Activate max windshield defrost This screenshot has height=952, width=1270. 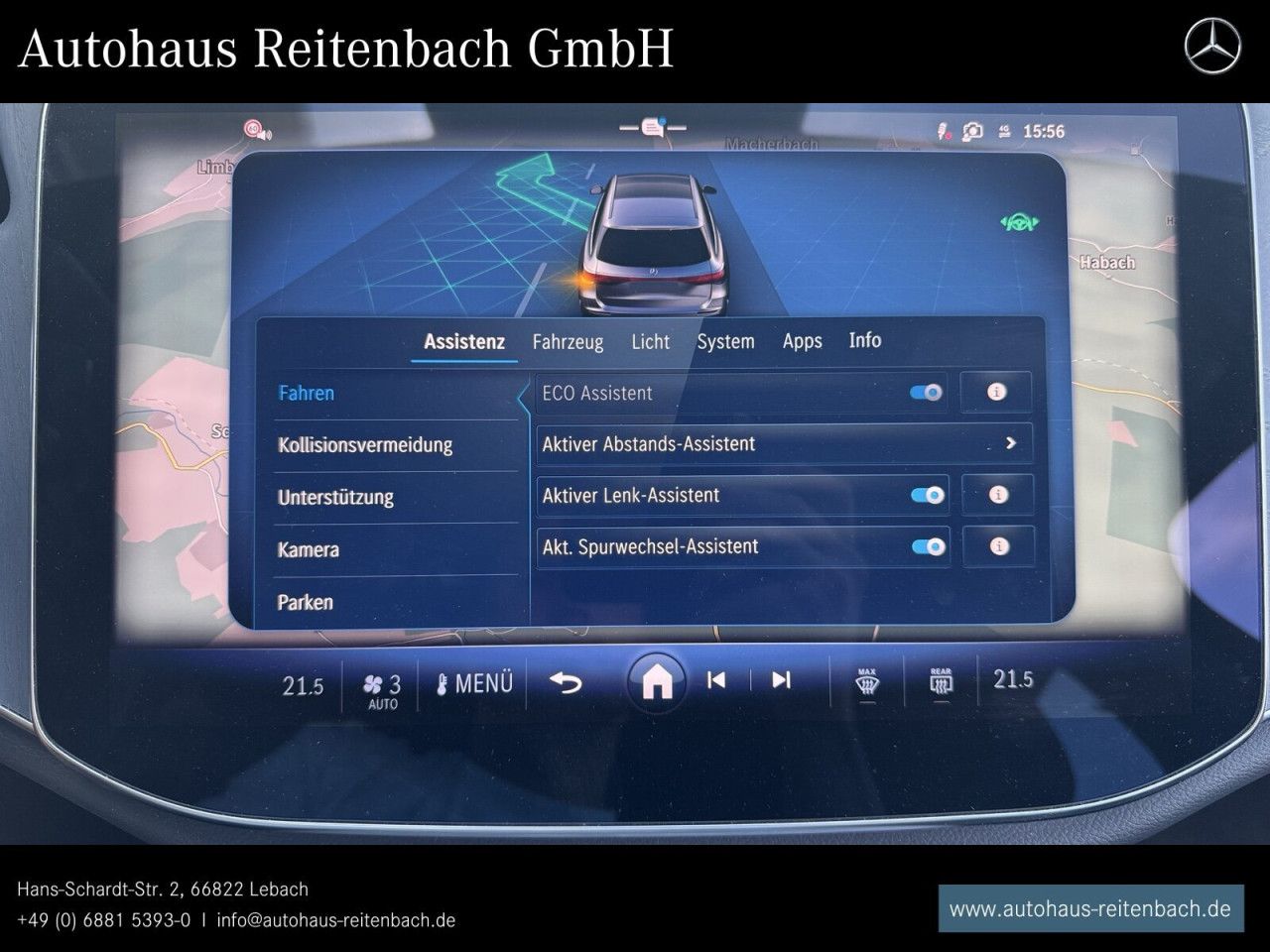867,682
